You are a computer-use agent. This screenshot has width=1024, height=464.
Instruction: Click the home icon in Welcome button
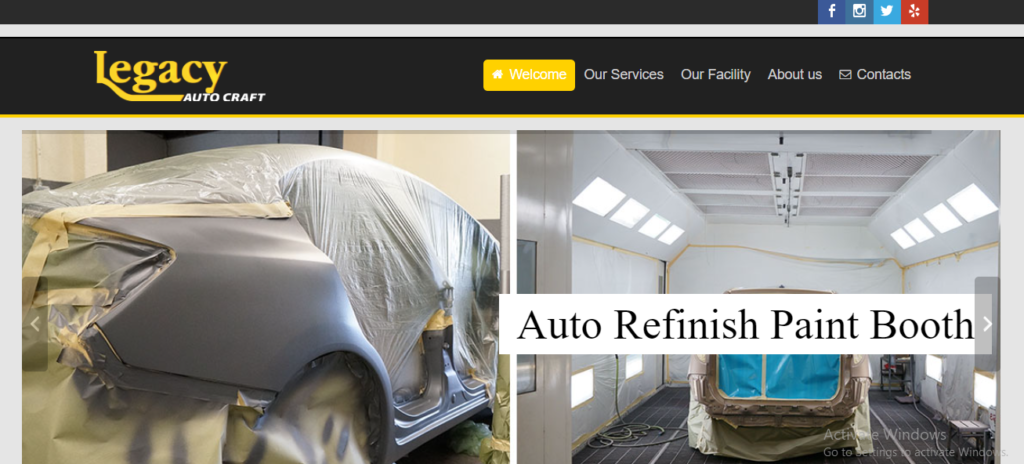498,75
